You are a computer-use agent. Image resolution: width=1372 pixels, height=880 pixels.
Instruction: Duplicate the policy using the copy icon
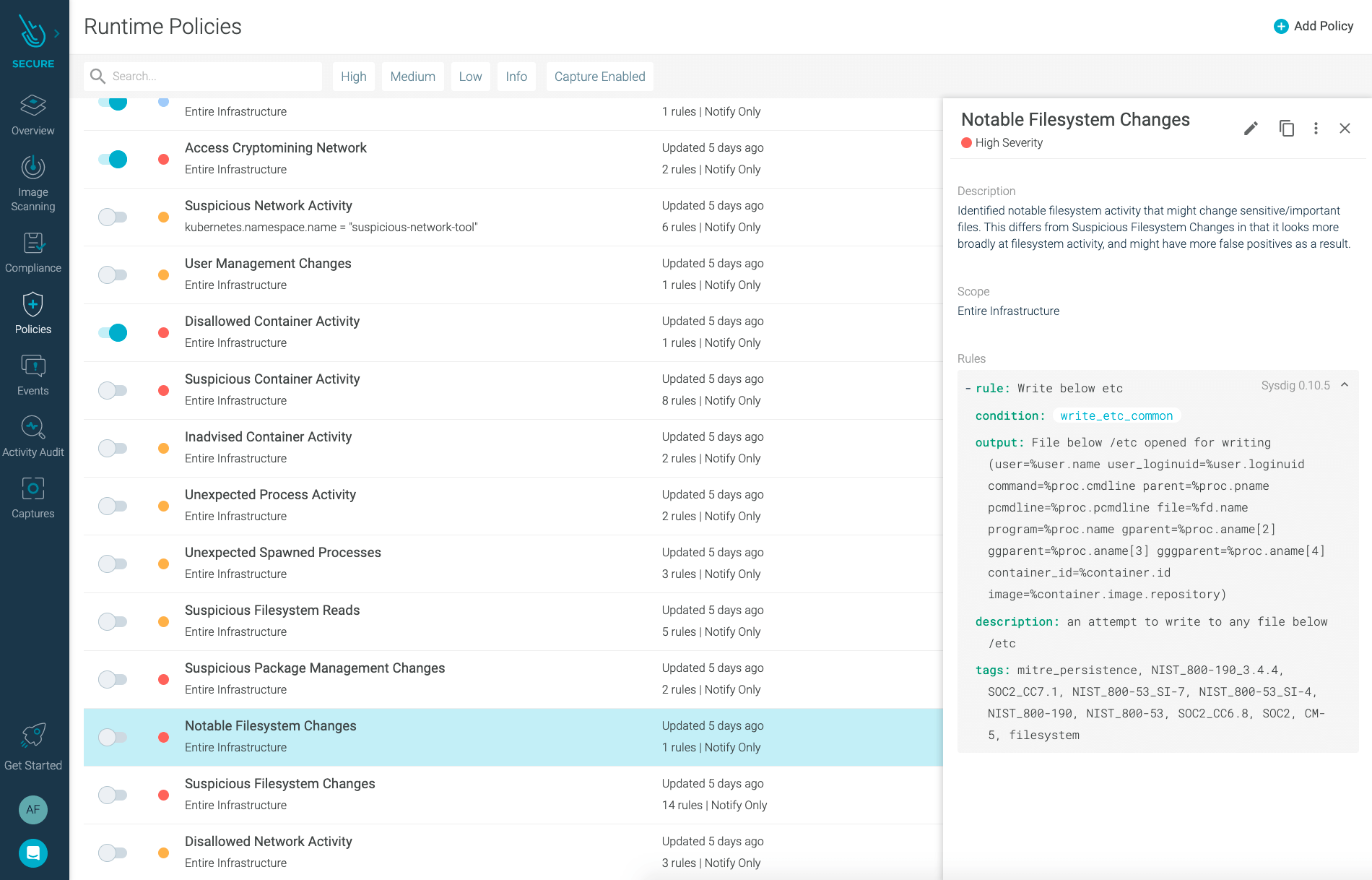coord(1287,128)
